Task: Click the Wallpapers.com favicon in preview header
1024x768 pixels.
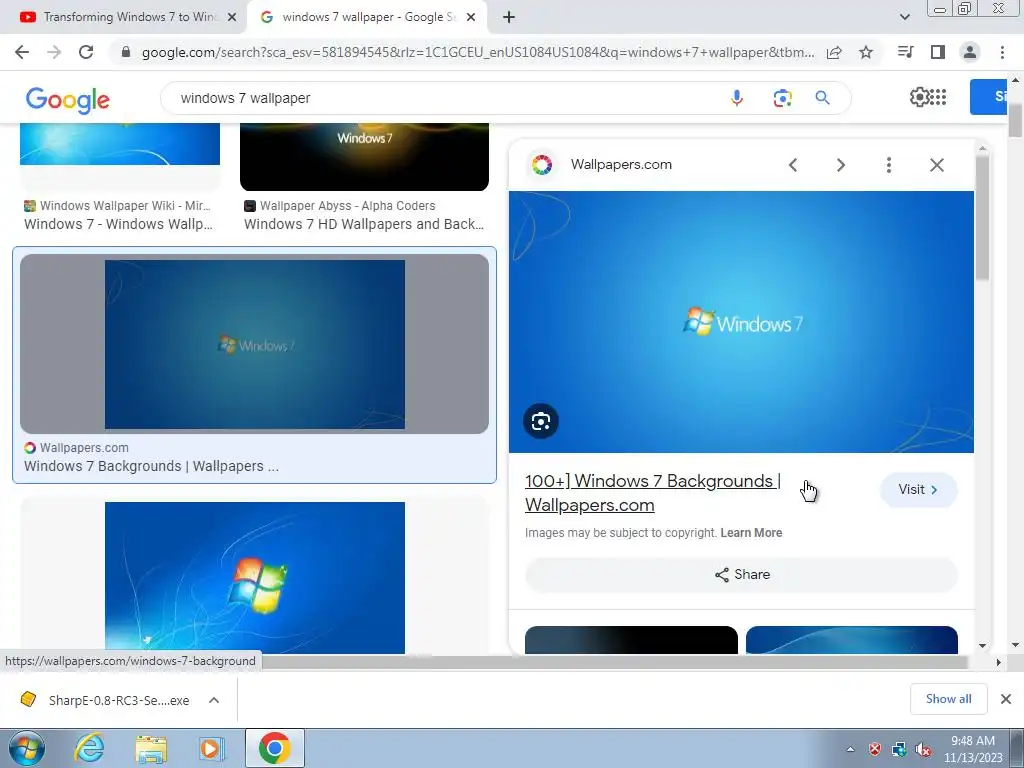Action: (542, 165)
